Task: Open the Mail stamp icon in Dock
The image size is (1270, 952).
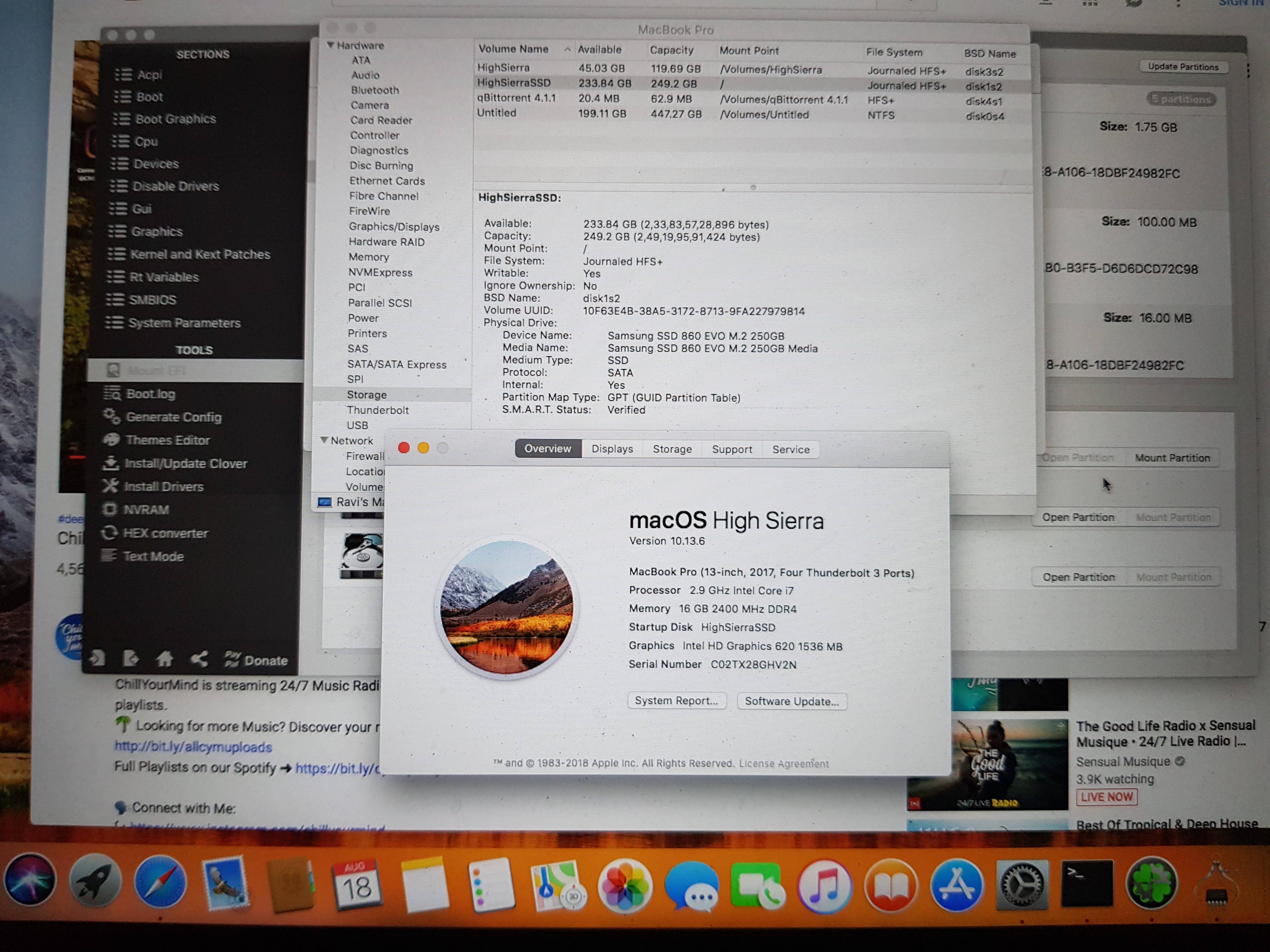Action: click(226, 882)
